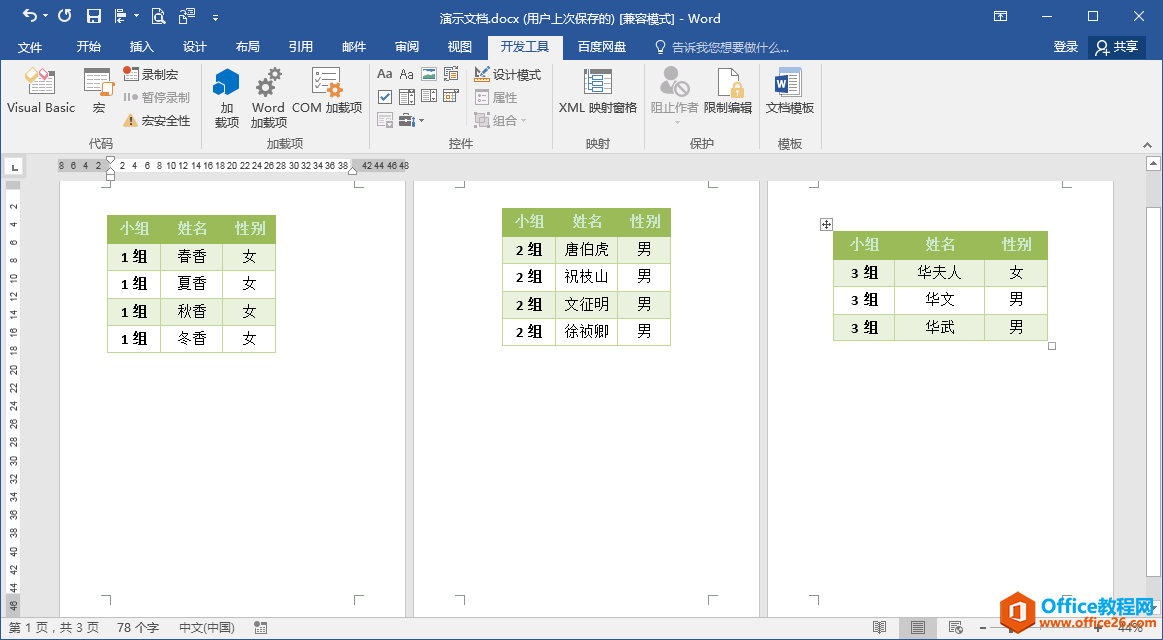
Task: Open Restrict Editing (限制编辑)
Action: [x=728, y=90]
